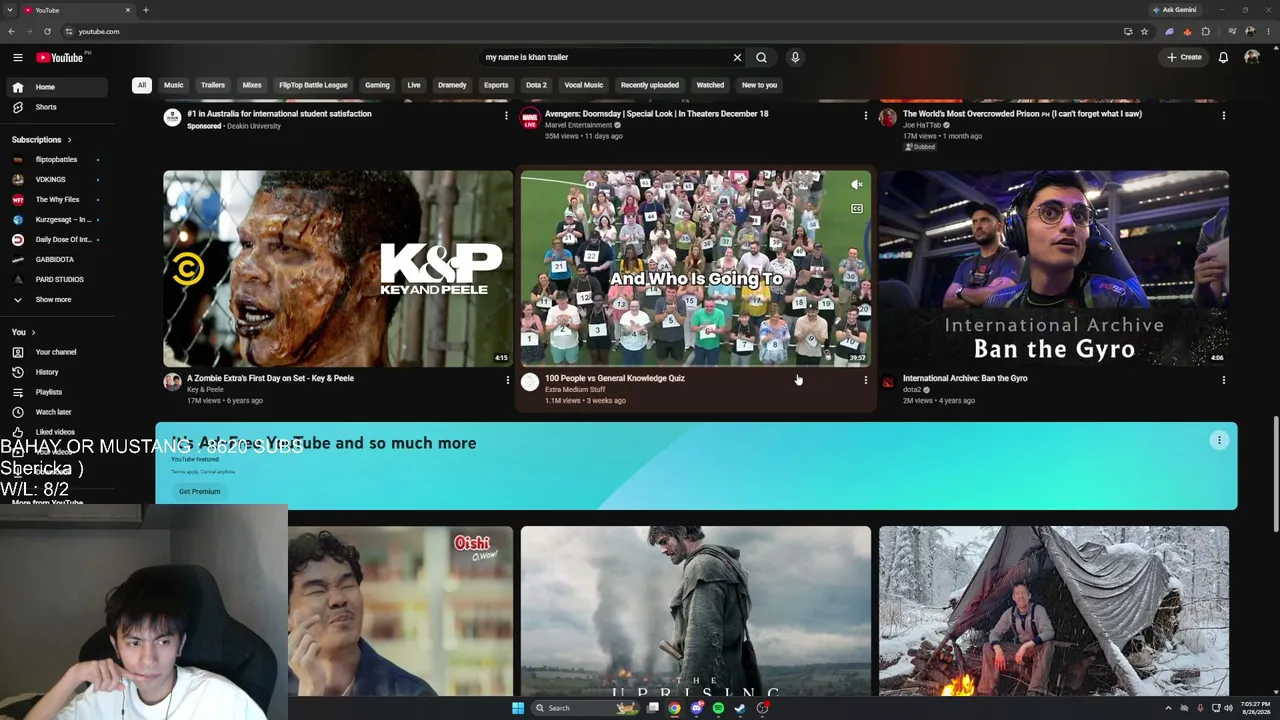Open the YouTube guide hamburger menu
Viewport: 1280px width, 720px height.
point(17,57)
